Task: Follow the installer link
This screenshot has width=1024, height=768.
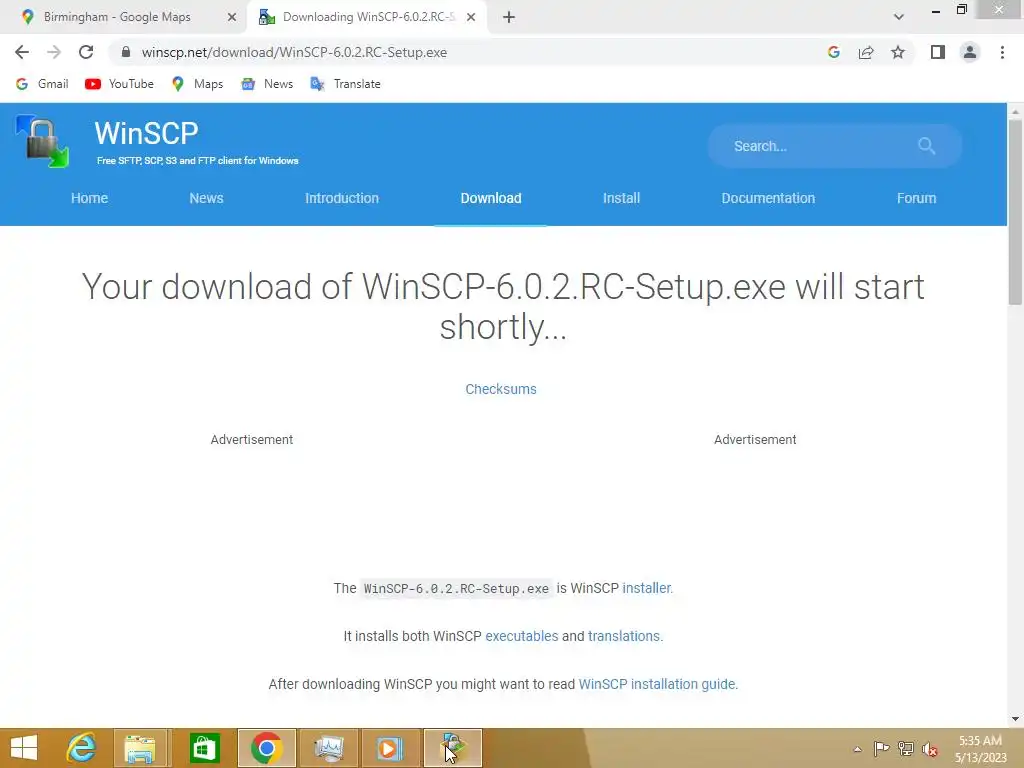Action: click(647, 588)
